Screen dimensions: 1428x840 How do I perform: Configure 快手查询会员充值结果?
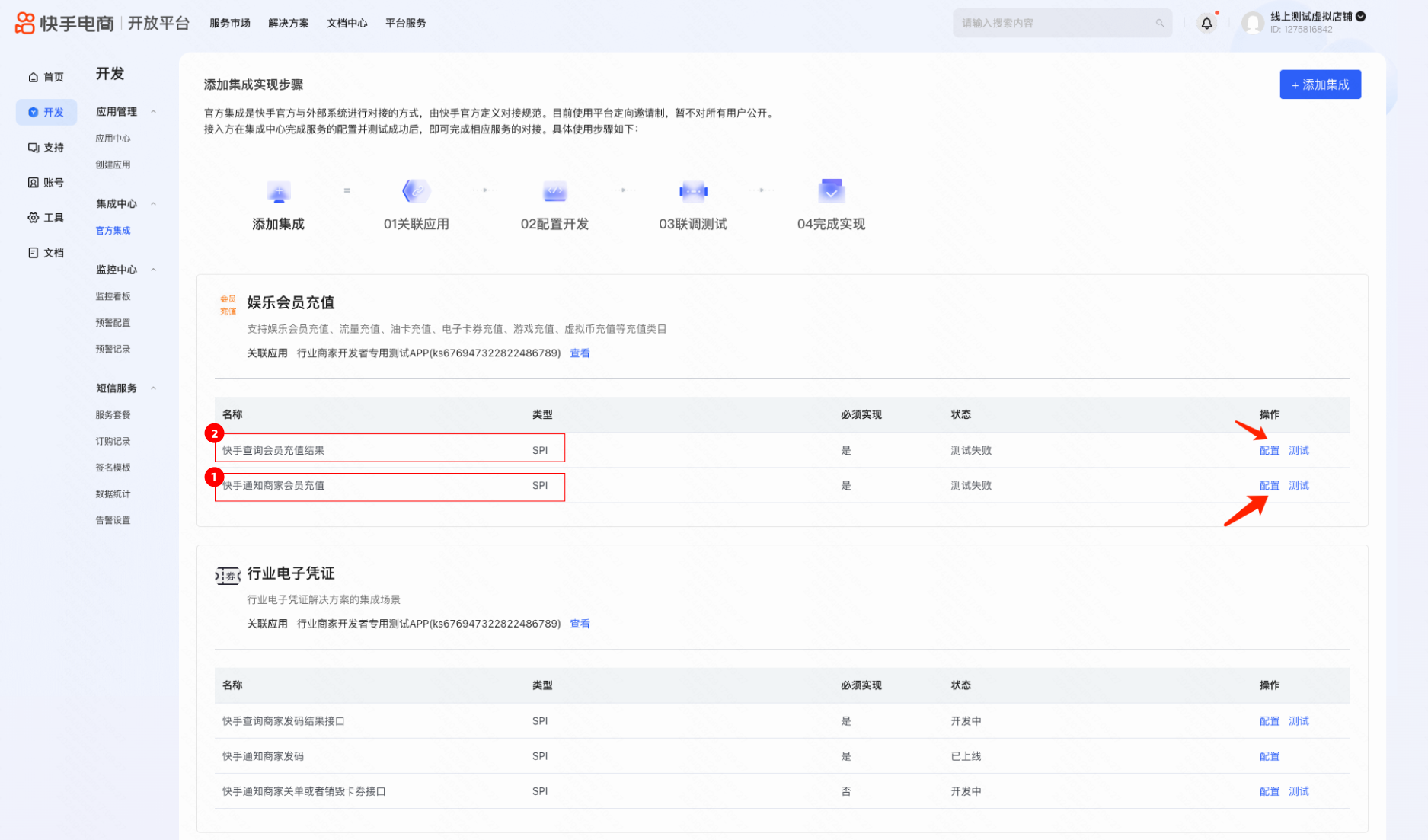click(x=1269, y=451)
